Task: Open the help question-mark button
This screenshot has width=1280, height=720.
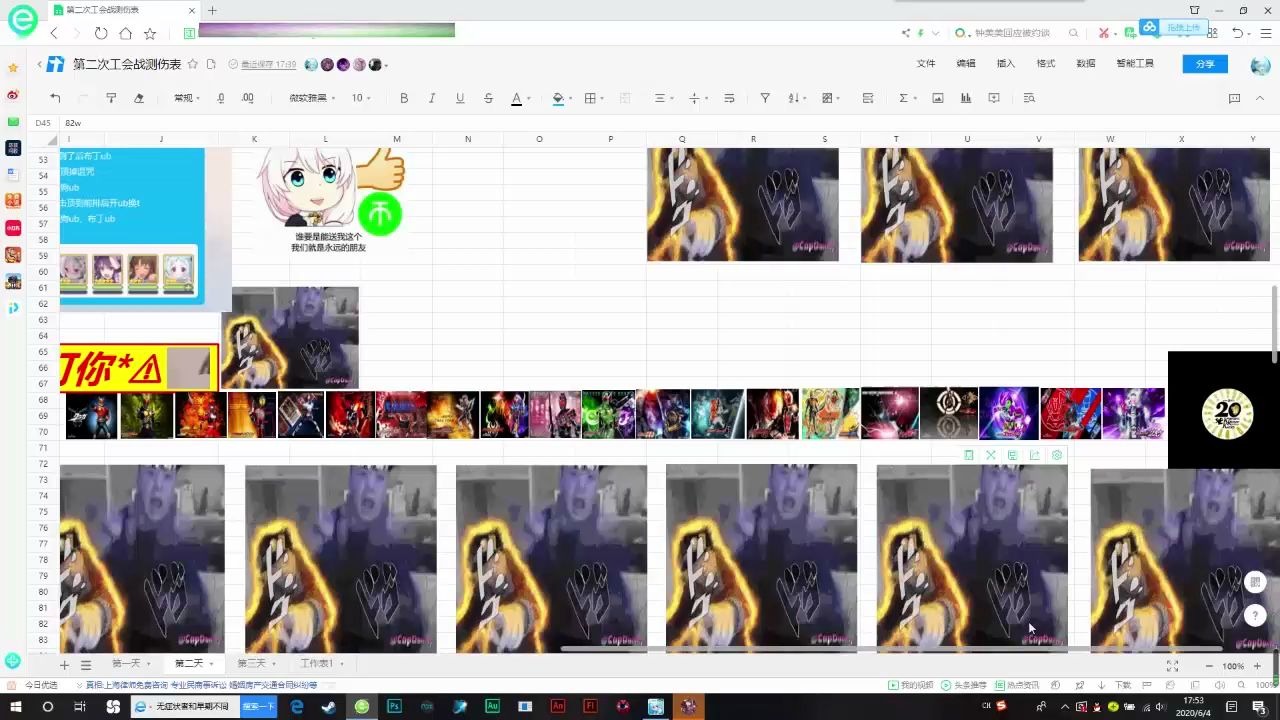Action: coord(1257,615)
